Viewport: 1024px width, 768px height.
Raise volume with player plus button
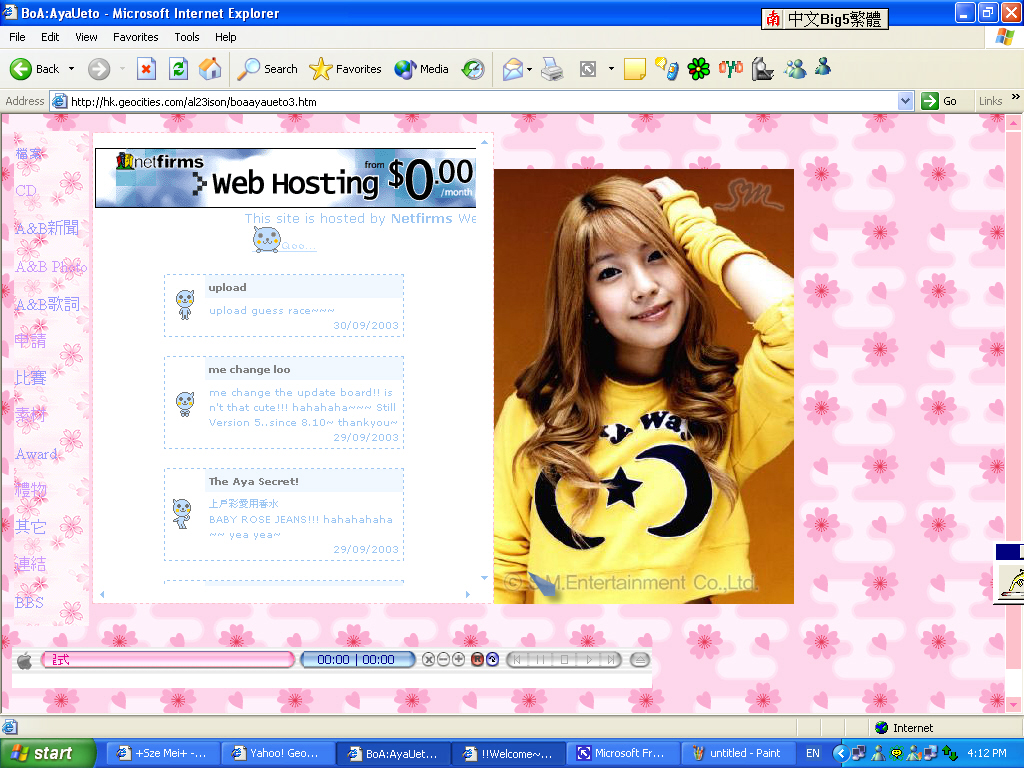point(458,660)
